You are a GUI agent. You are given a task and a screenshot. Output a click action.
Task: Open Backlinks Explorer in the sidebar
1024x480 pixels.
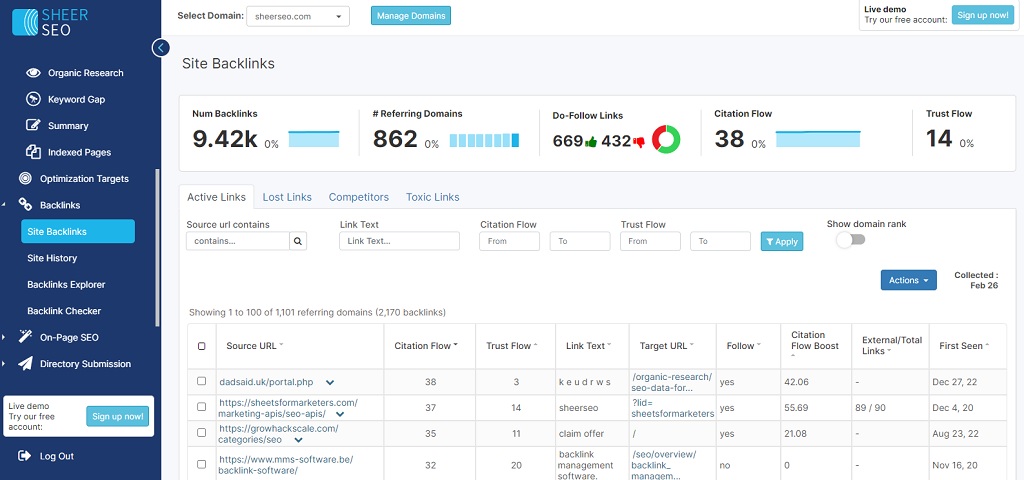click(x=66, y=285)
